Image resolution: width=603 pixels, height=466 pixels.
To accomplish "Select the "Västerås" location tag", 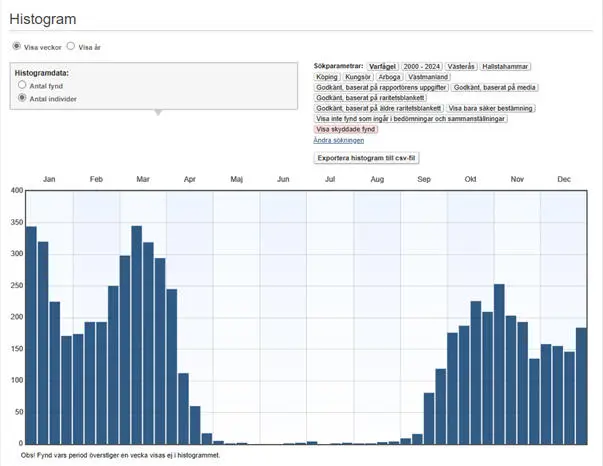I will pyautogui.click(x=461, y=66).
